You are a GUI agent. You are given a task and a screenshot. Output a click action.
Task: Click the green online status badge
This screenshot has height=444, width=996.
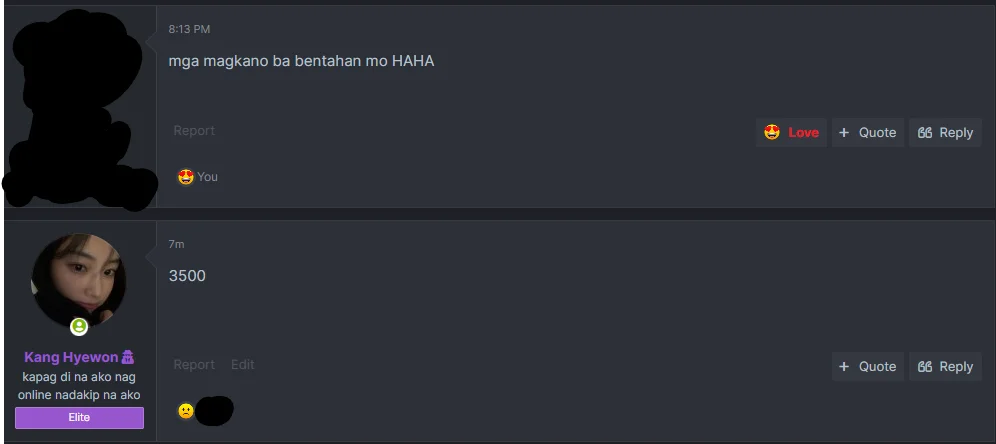79,326
